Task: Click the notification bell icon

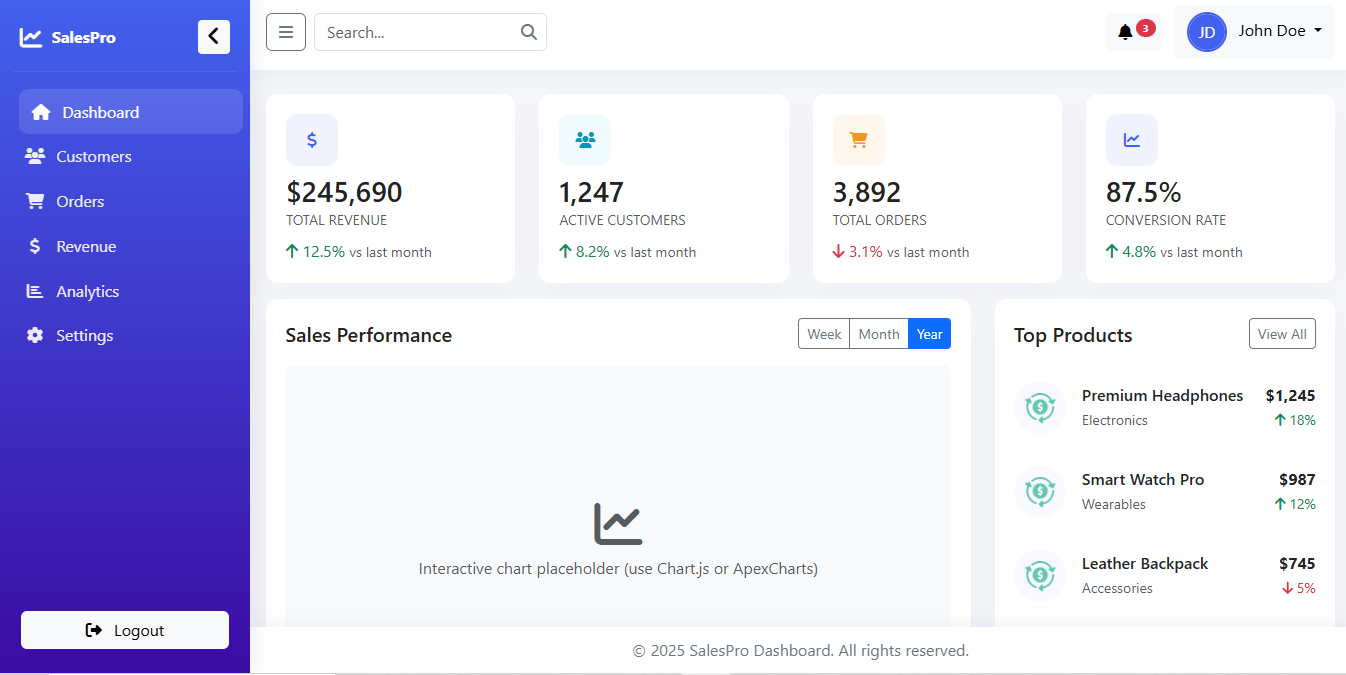Action: tap(1125, 32)
